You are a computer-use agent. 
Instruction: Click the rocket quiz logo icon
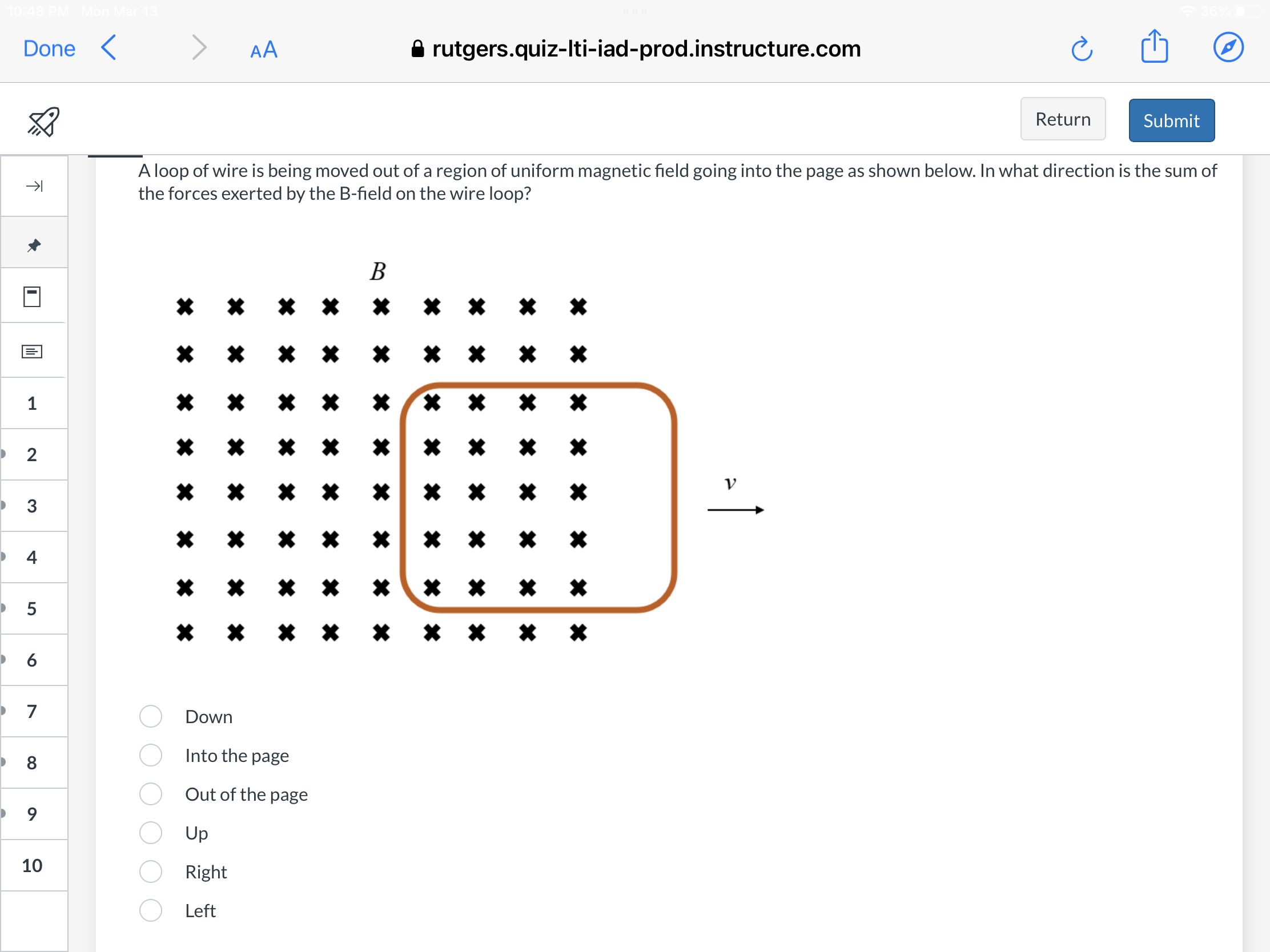coord(43,120)
